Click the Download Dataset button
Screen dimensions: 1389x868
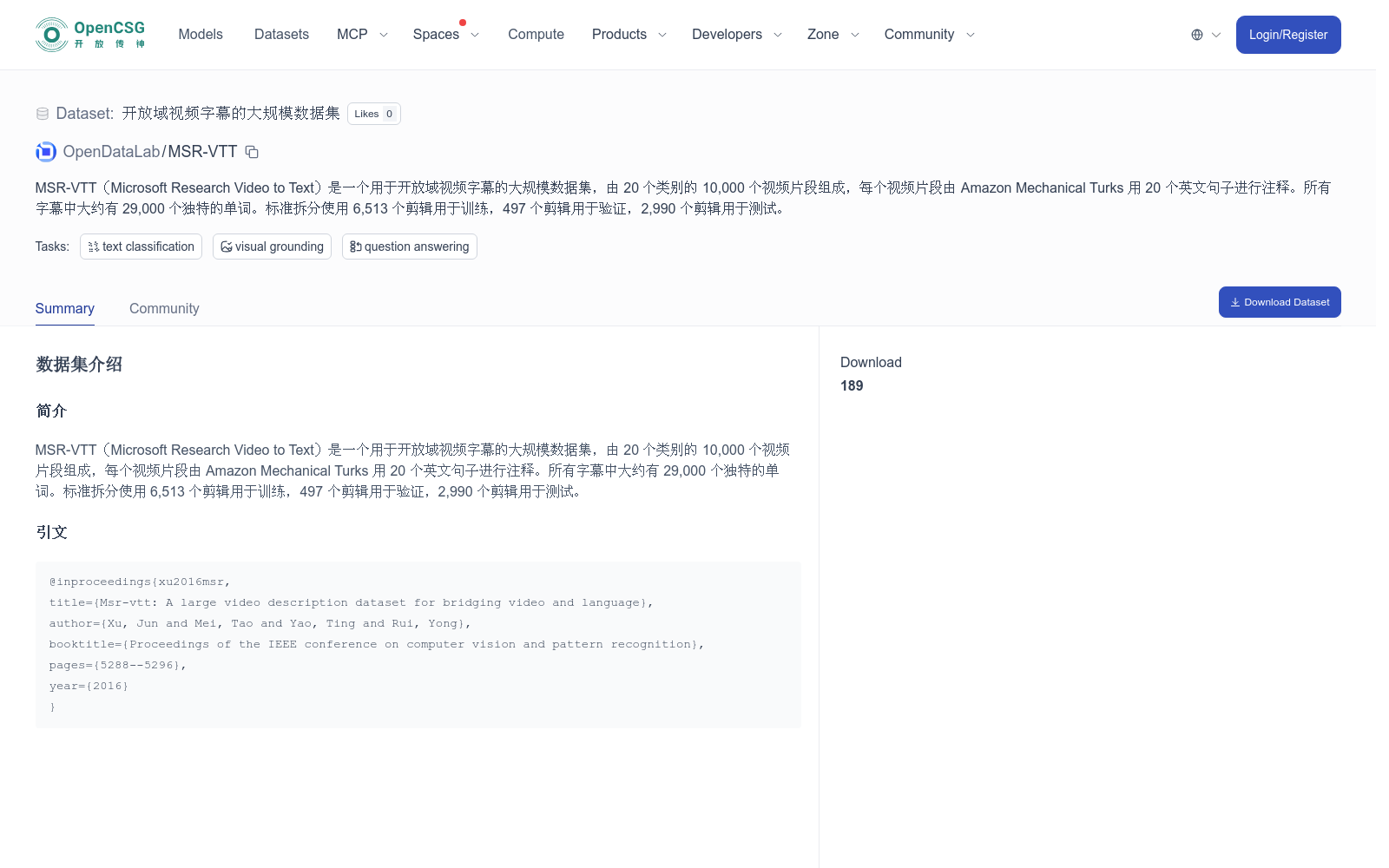pos(1280,302)
